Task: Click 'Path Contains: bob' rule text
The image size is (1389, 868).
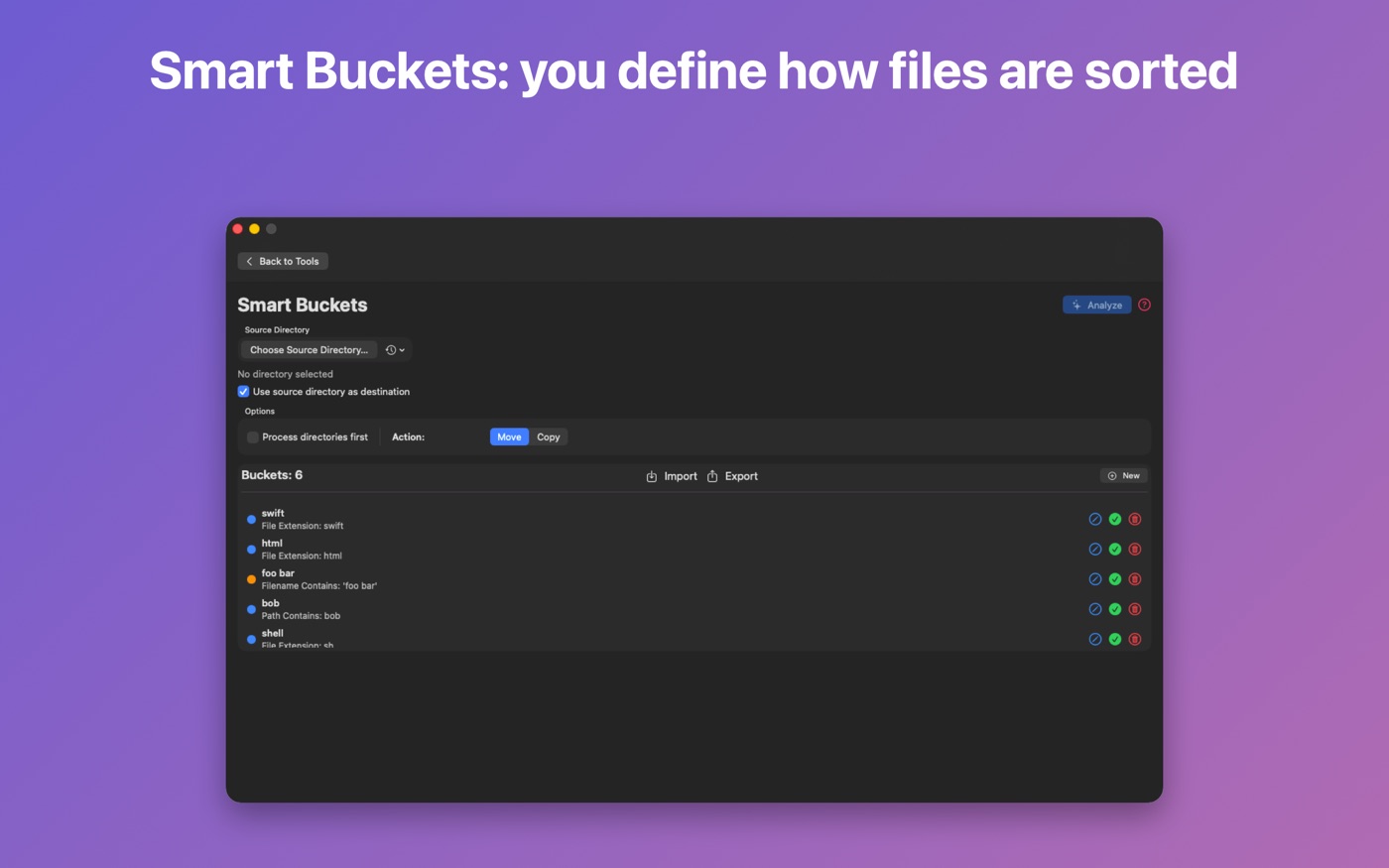Action: pos(301,616)
